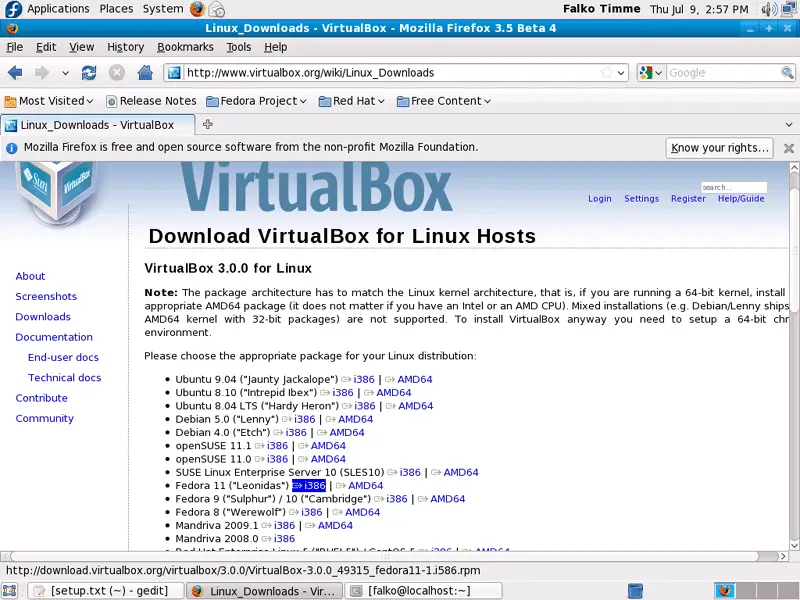Go to the Home page icon
Screen dimensions: 800x600
point(145,72)
